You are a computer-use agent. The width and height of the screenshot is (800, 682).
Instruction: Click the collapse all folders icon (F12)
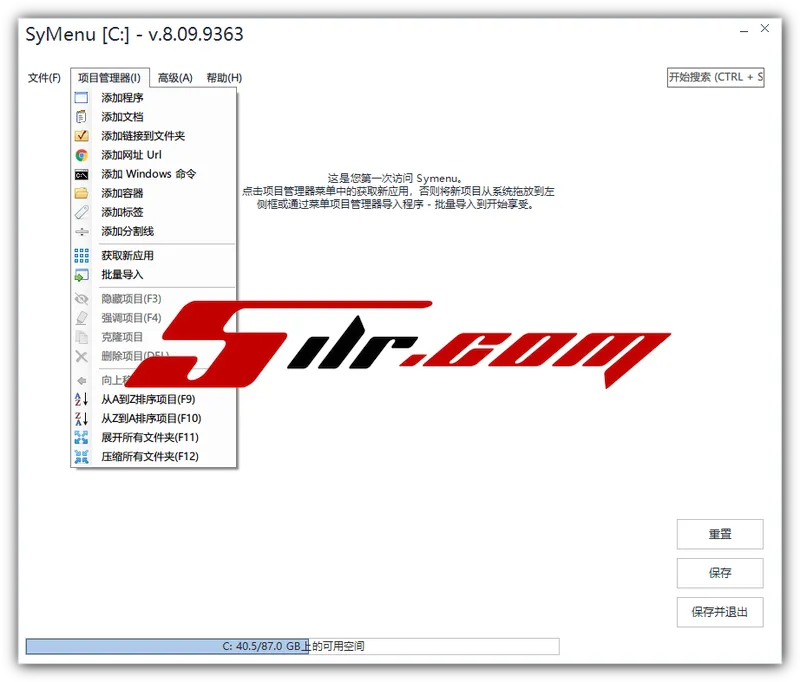81,457
